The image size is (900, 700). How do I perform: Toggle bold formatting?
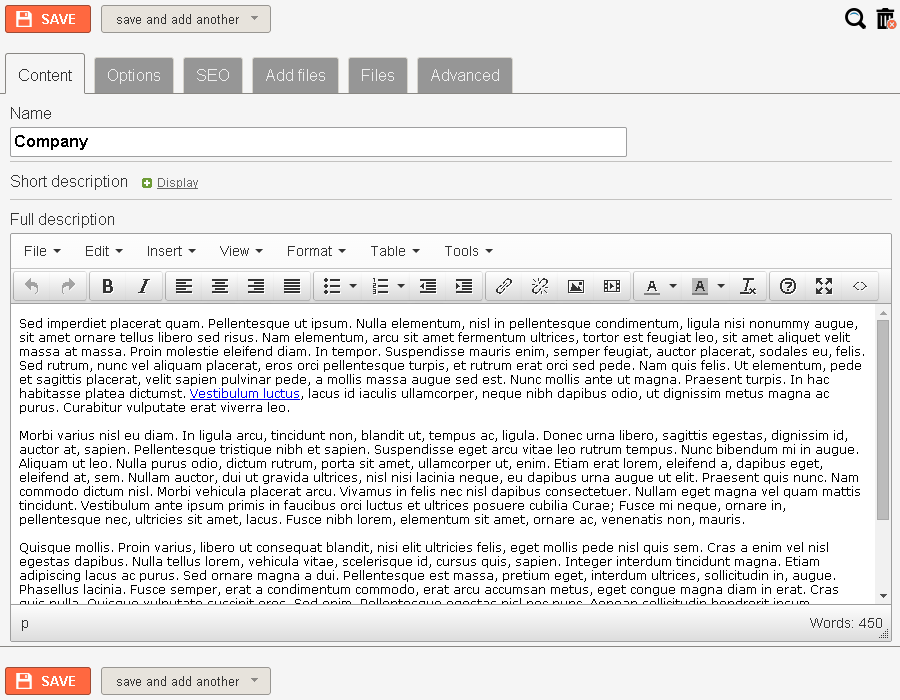click(x=107, y=286)
